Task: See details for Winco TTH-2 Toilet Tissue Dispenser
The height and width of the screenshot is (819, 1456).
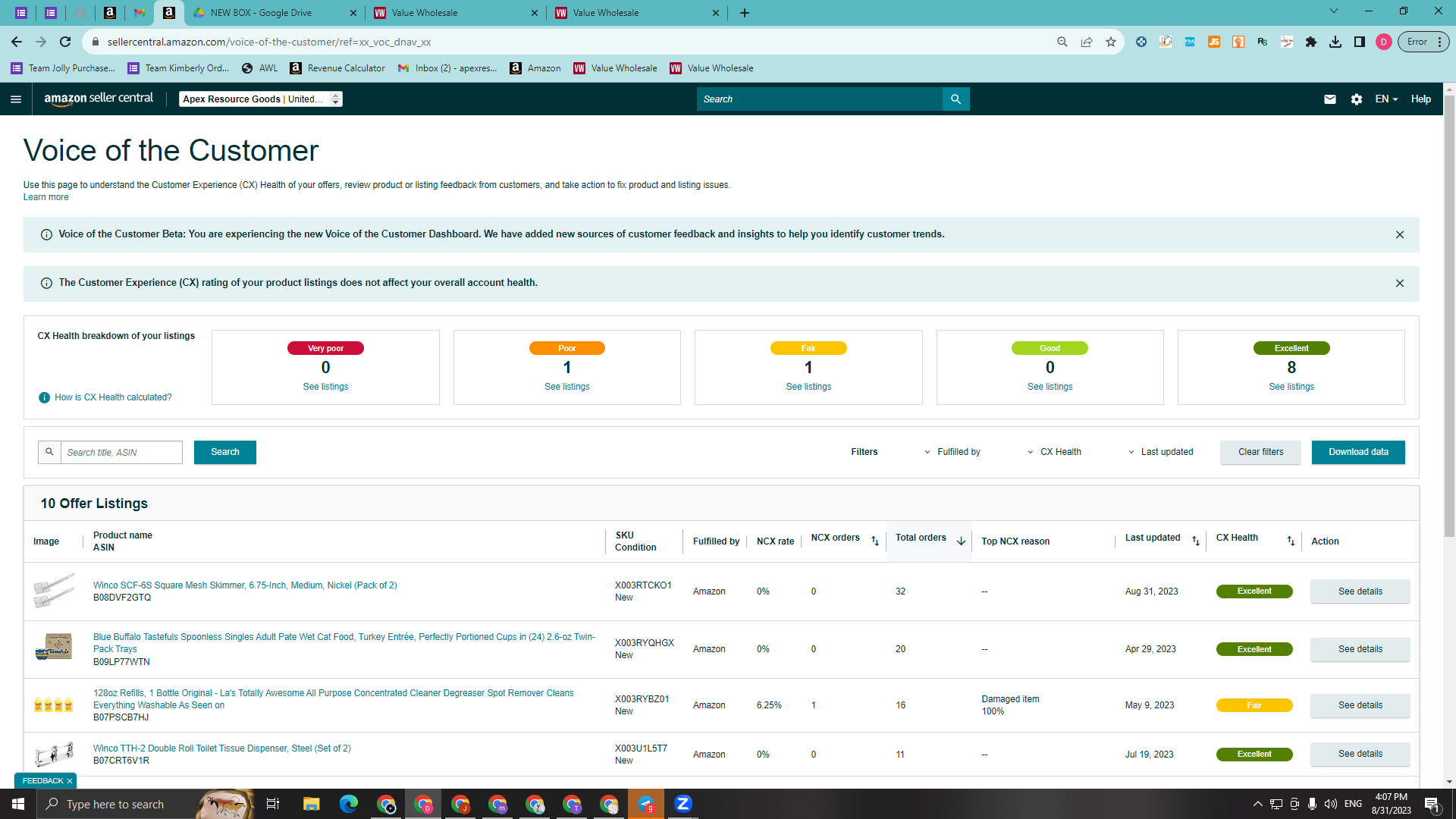Action: 1360,754
